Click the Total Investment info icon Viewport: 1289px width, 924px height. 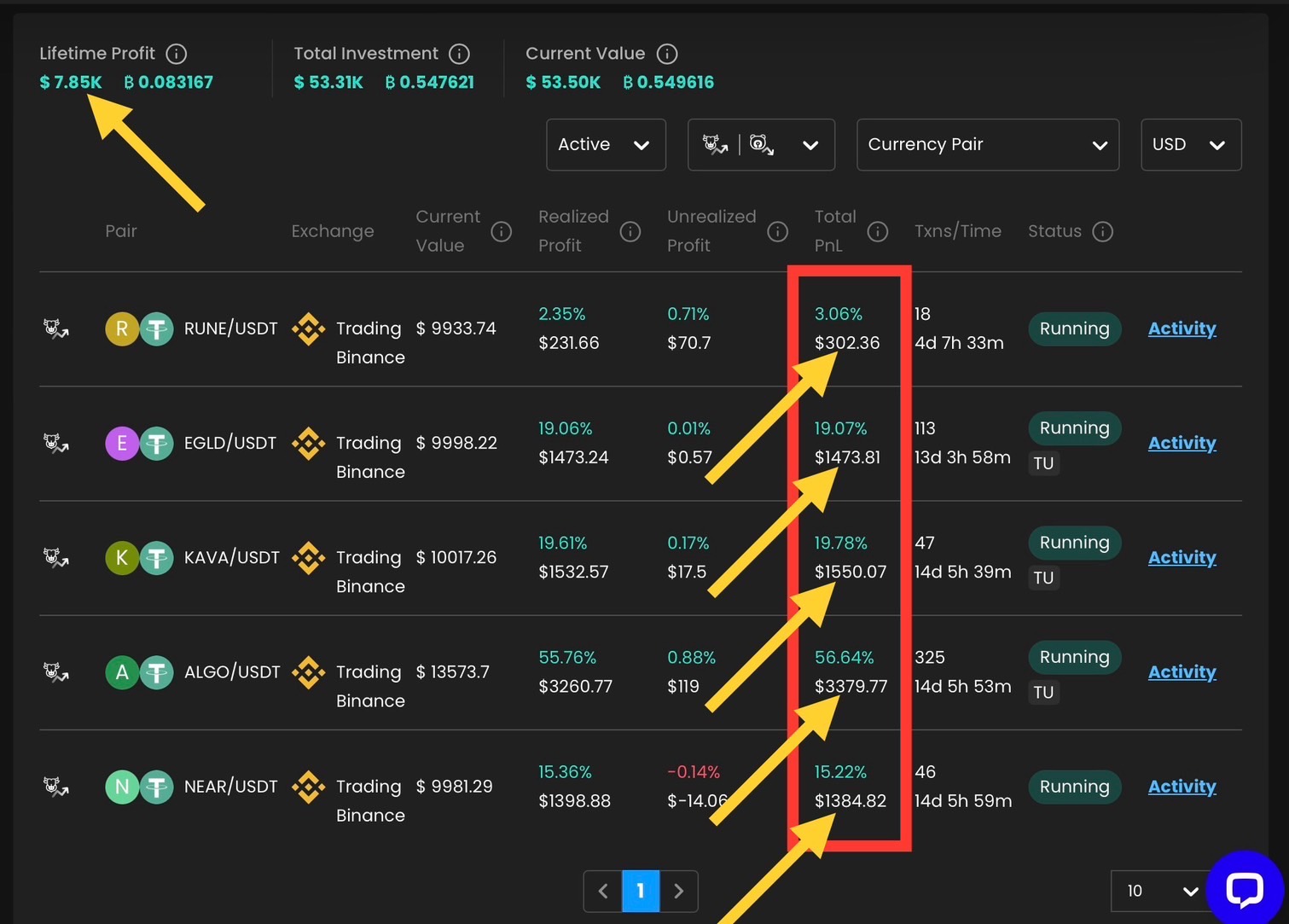459,54
